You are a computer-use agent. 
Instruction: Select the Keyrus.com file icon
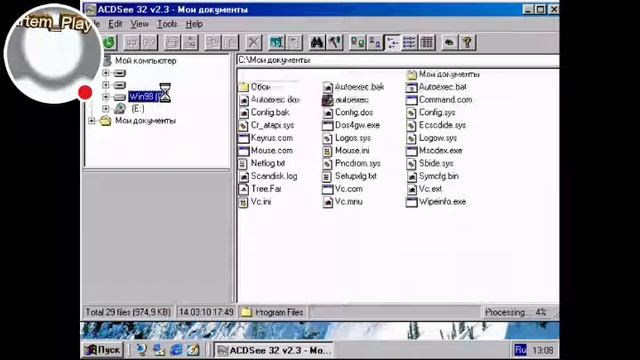pos(244,138)
